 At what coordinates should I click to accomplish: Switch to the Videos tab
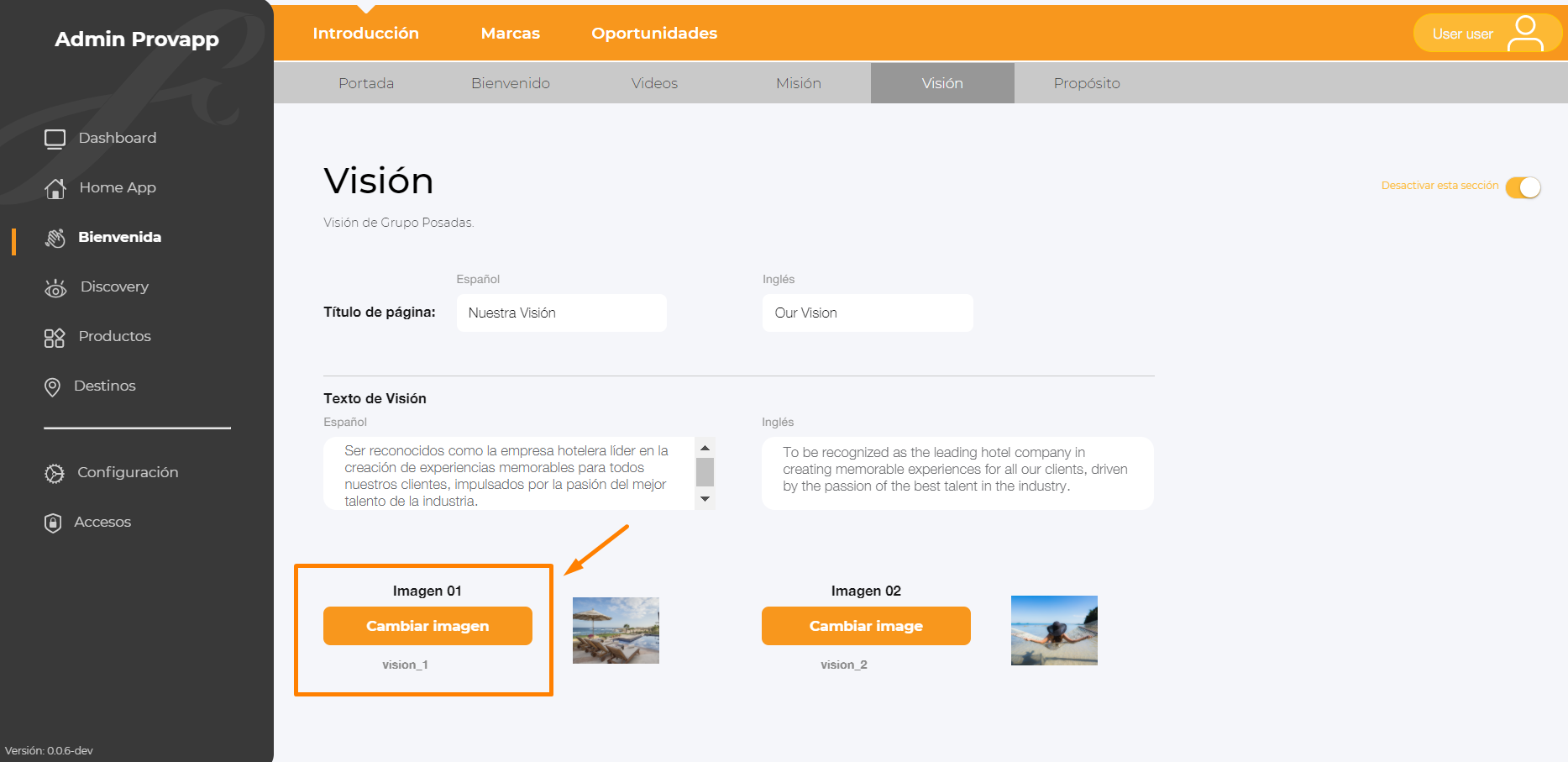point(654,83)
